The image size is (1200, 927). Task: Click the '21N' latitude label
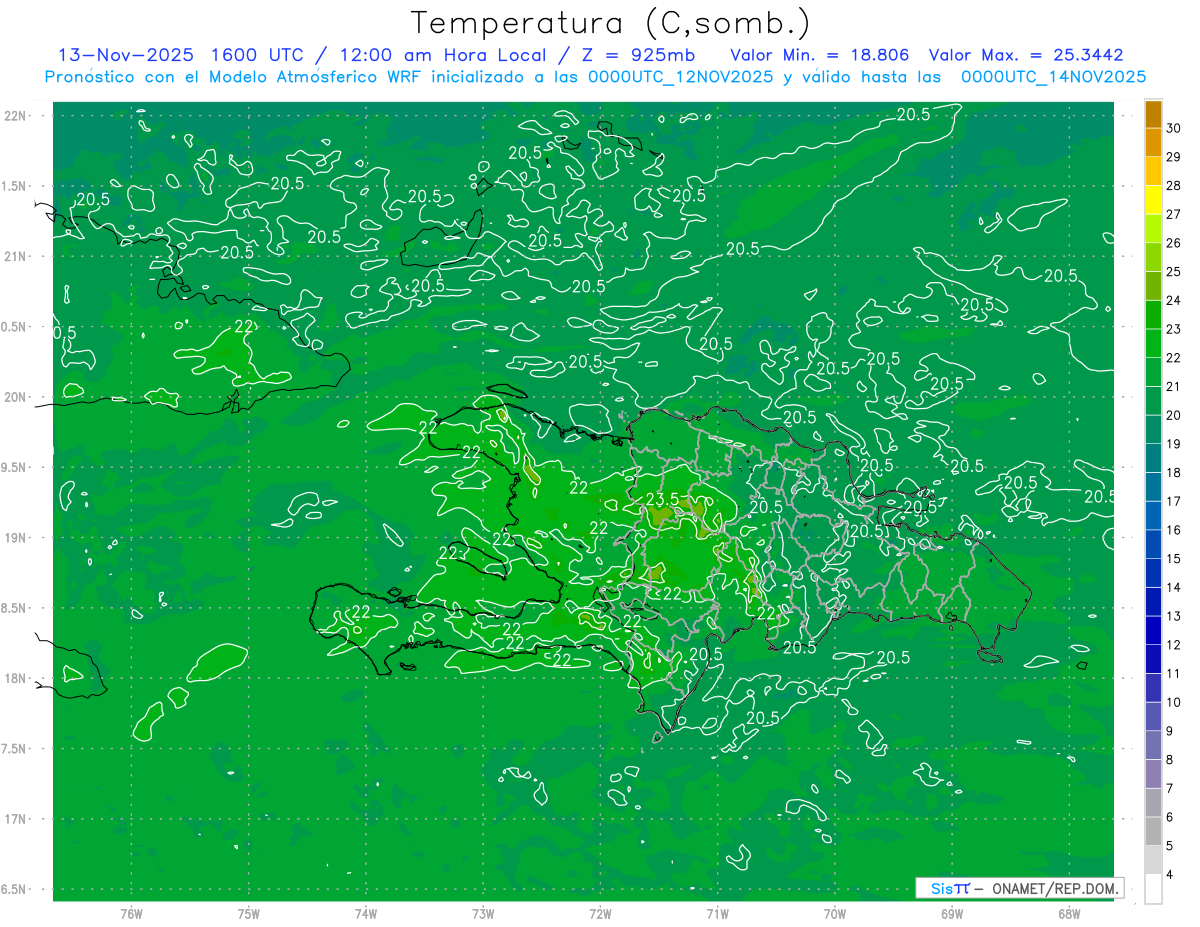pyautogui.click(x=15, y=256)
